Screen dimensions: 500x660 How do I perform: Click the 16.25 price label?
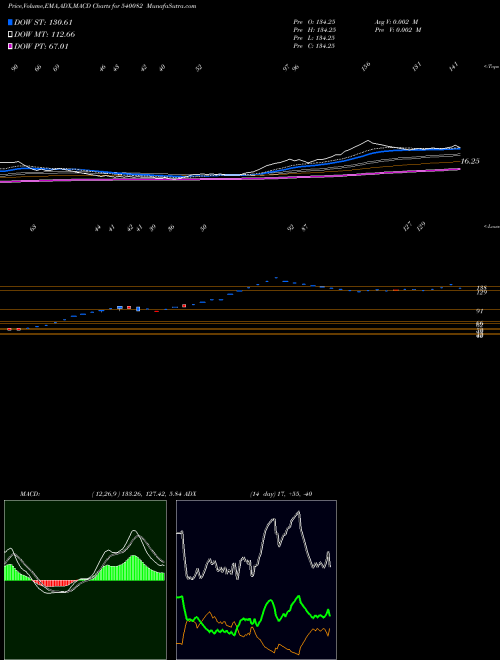[470, 161]
